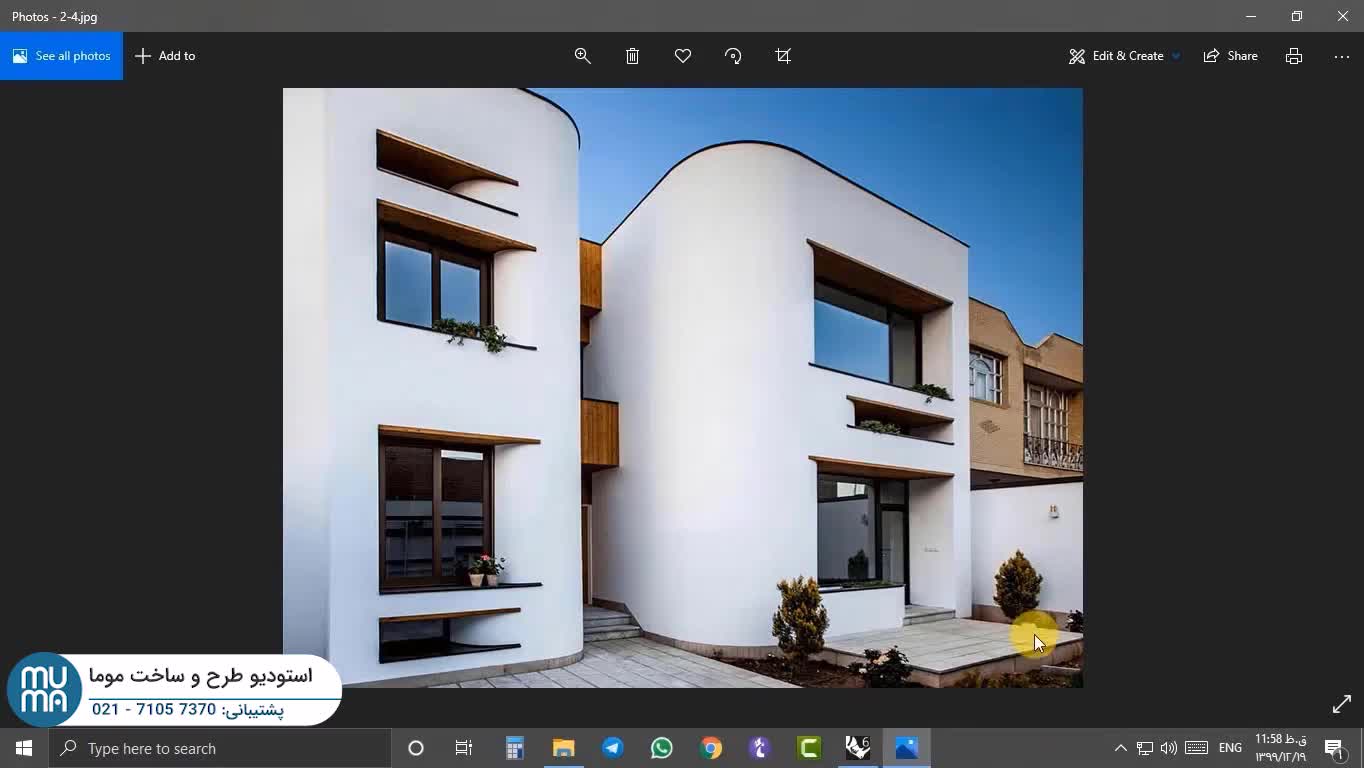
Task: Open network settings from the tray icon
Action: click(x=1145, y=748)
